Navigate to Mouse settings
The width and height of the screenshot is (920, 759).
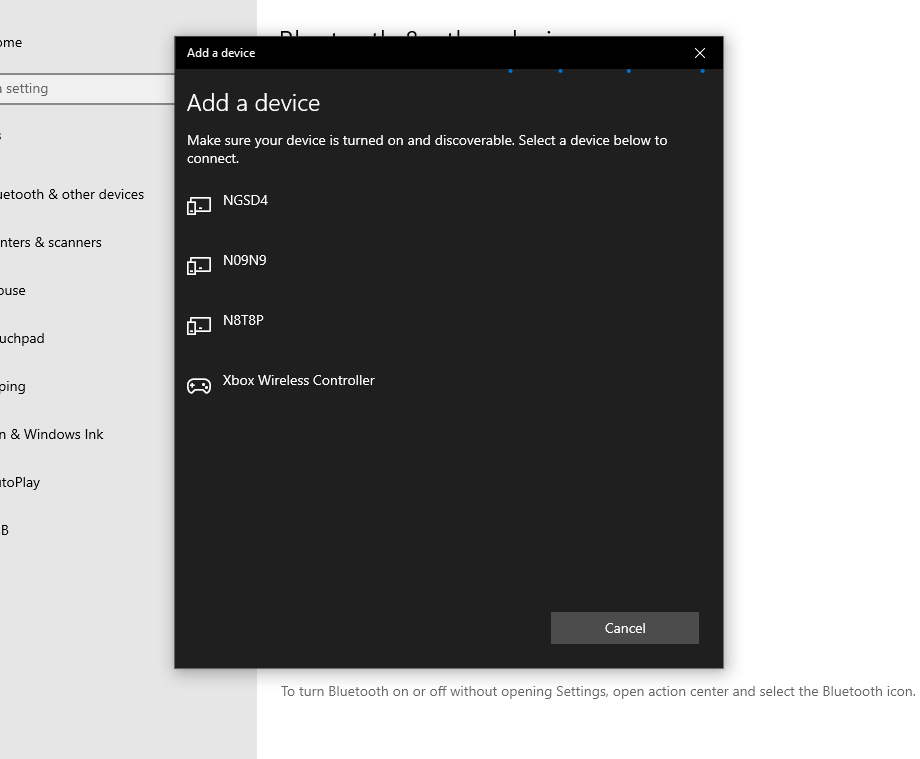13,290
